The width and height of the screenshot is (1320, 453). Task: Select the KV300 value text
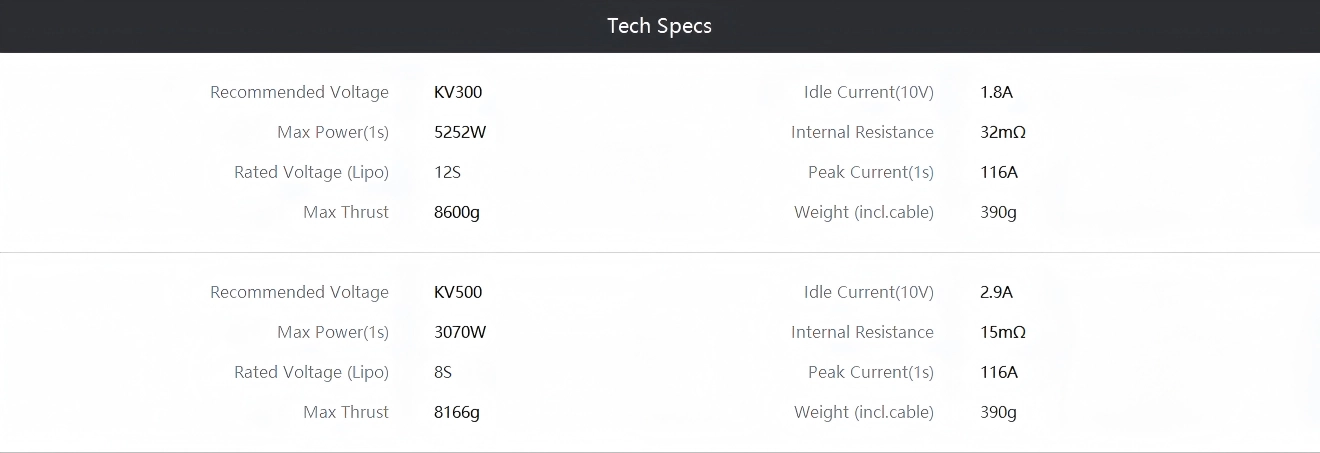[x=458, y=92]
